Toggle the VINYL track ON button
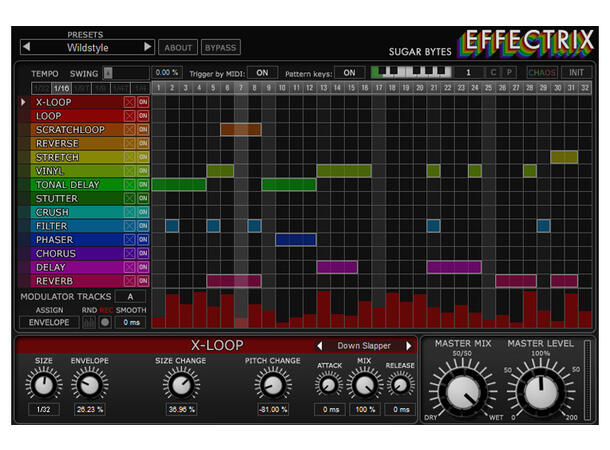 click(x=143, y=171)
